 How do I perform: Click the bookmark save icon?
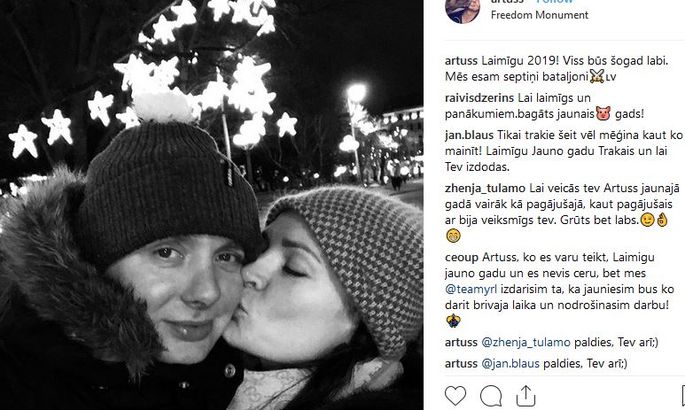pos(683,396)
